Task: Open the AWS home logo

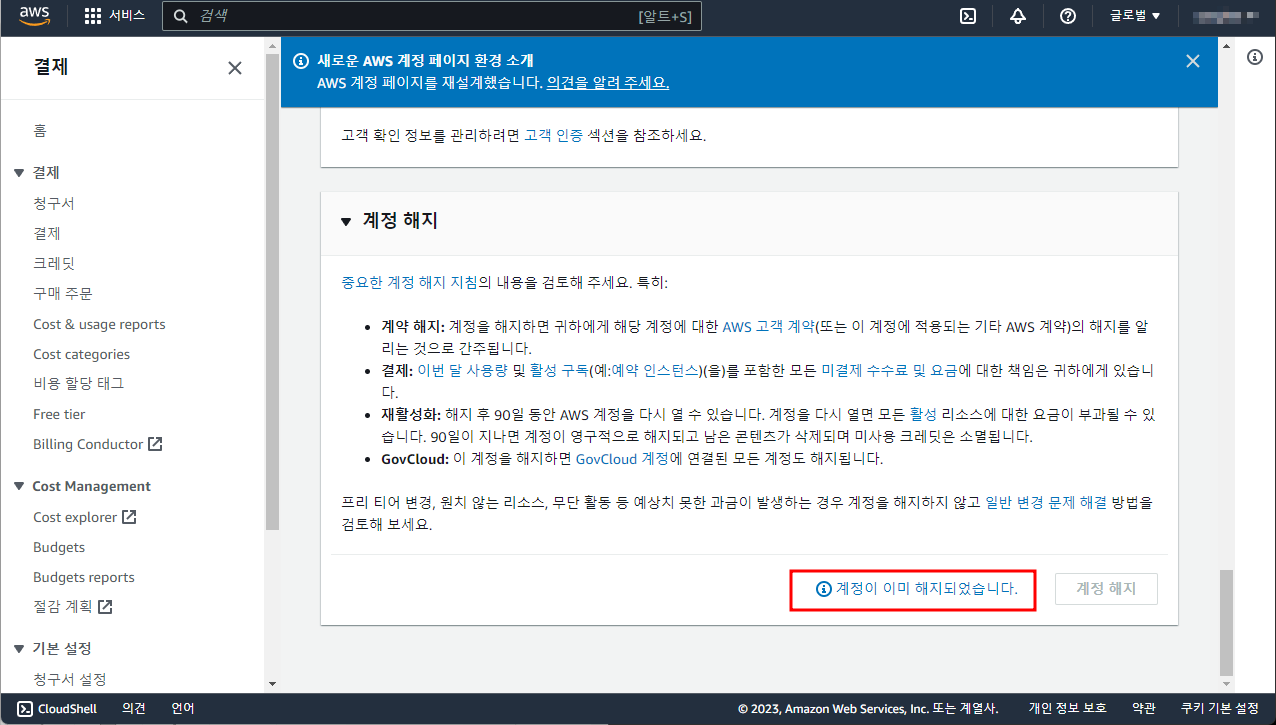Action: point(35,16)
